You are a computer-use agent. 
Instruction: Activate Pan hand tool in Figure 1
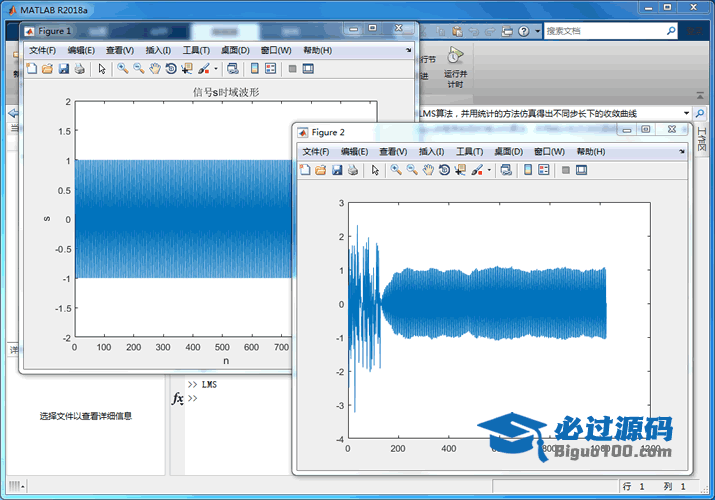pos(155,69)
